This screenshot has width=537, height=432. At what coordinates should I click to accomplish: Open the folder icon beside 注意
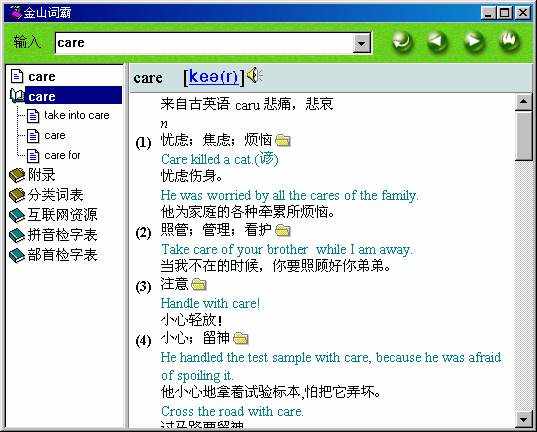tap(199, 284)
